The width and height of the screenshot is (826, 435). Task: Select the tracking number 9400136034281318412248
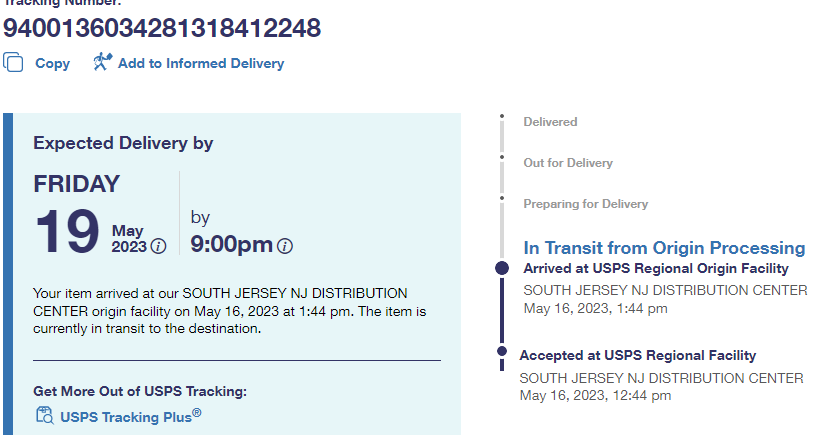(x=162, y=28)
